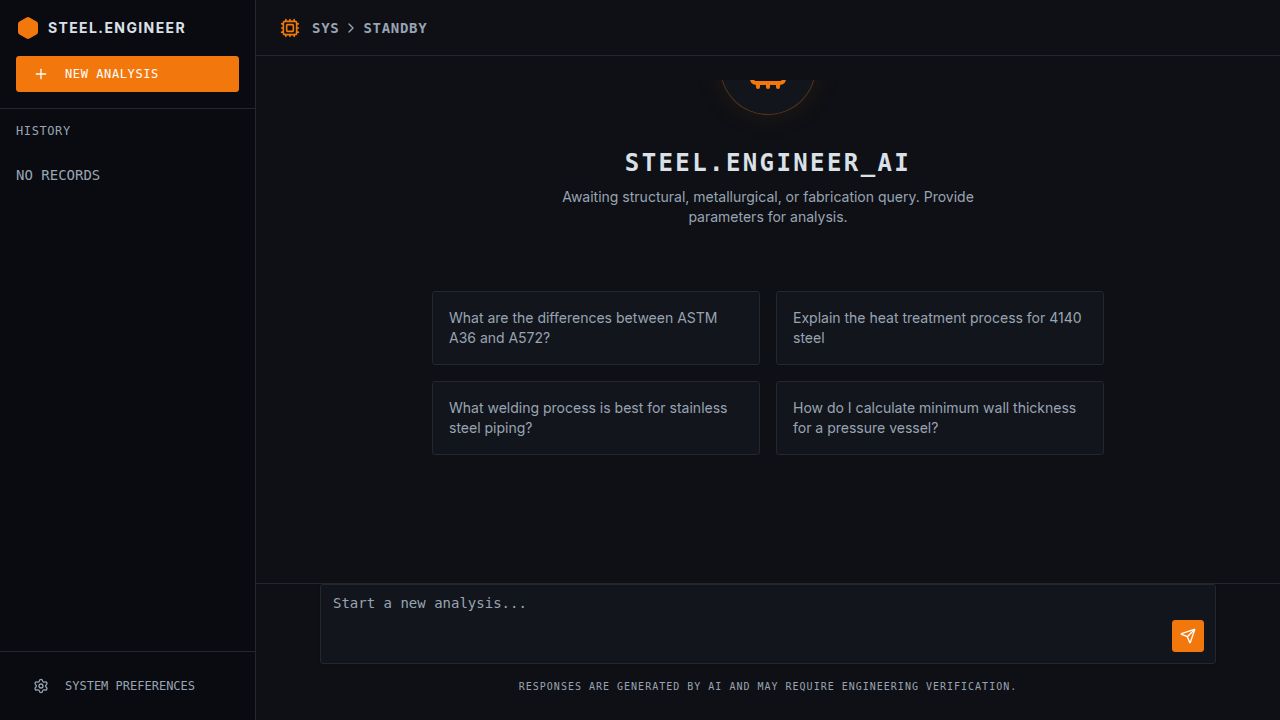Choose the stainless steel piping welding question
The width and height of the screenshot is (1280, 720).
click(595, 418)
